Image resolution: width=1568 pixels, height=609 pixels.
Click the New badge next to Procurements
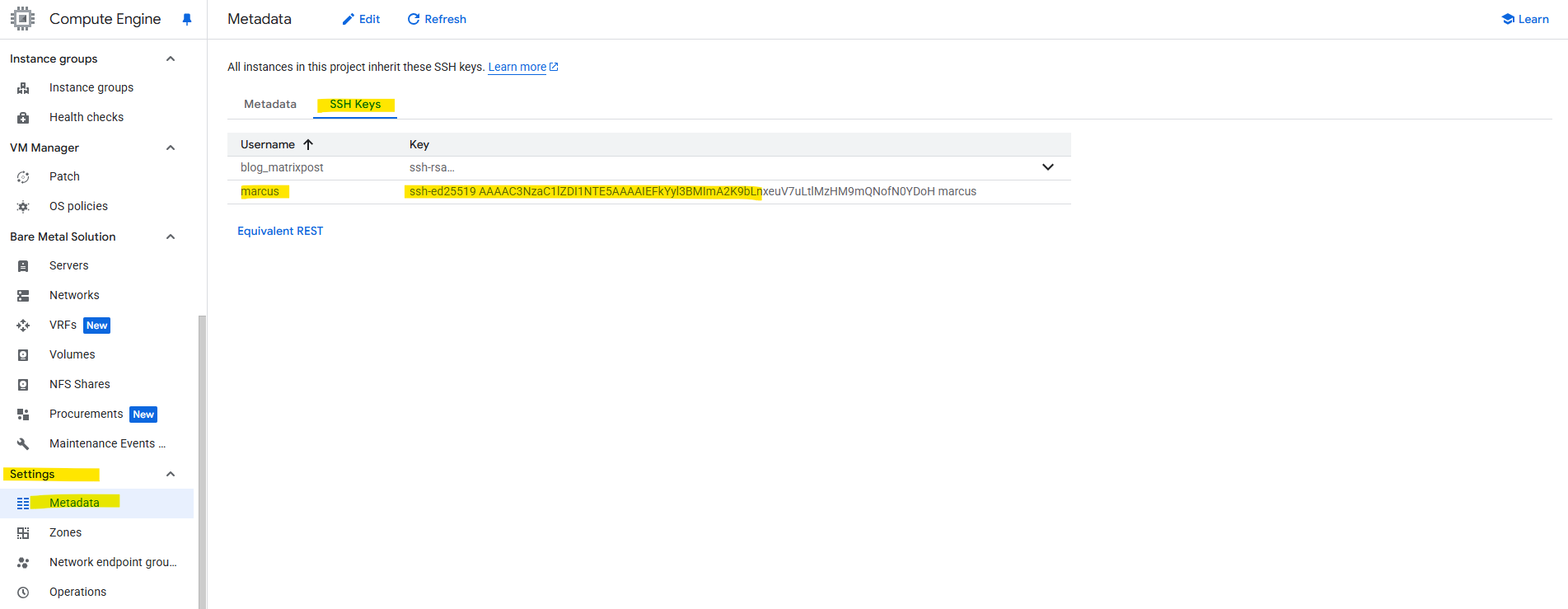(x=143, y=415)
